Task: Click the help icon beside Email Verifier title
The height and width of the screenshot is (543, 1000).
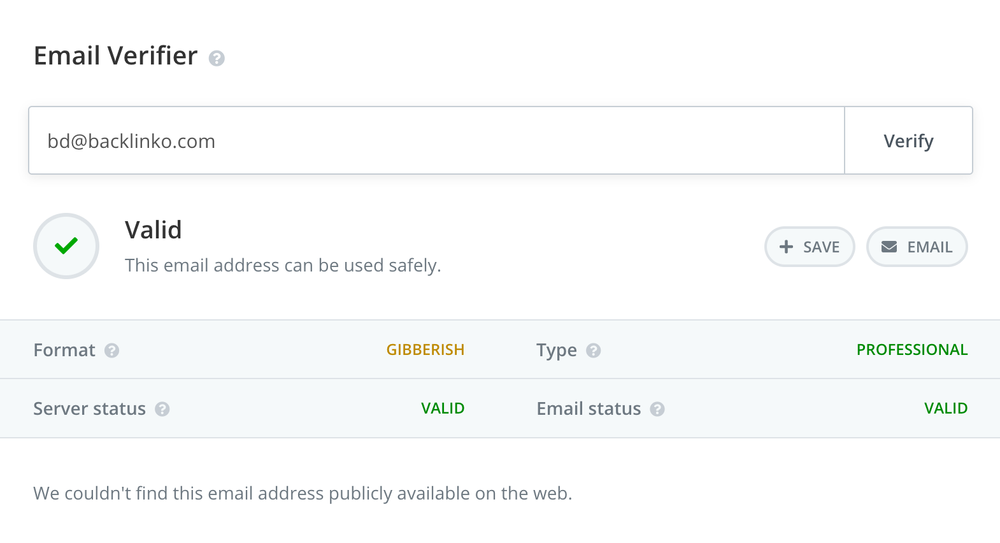Action: click(x=217, y=59)
